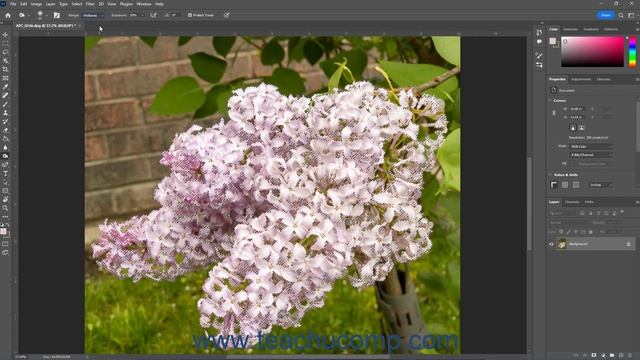
Task: Switch to the Channels tab
Action: 572,202
